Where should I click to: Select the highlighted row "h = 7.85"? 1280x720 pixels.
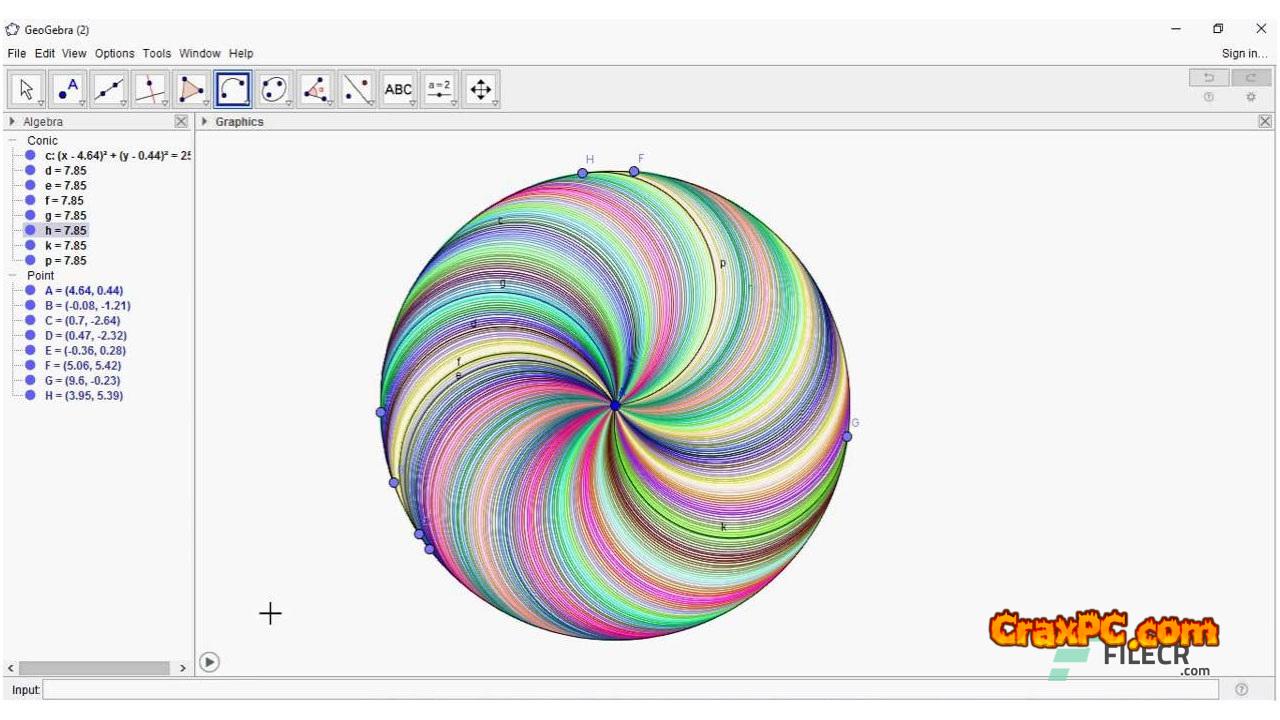click(65, 230)
